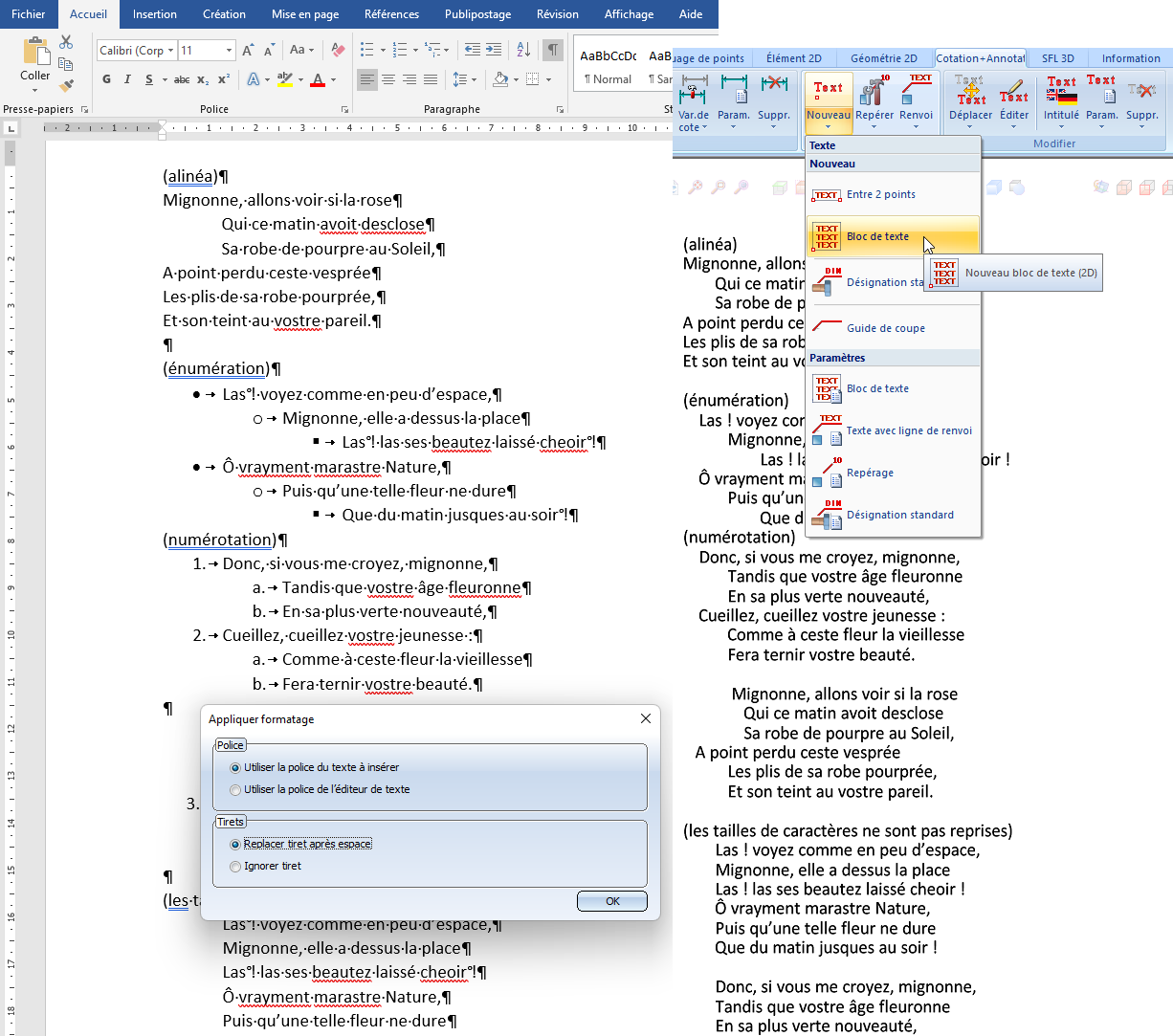
Task: Apply subscript x₂ formatting
Action: pos(204,79)
